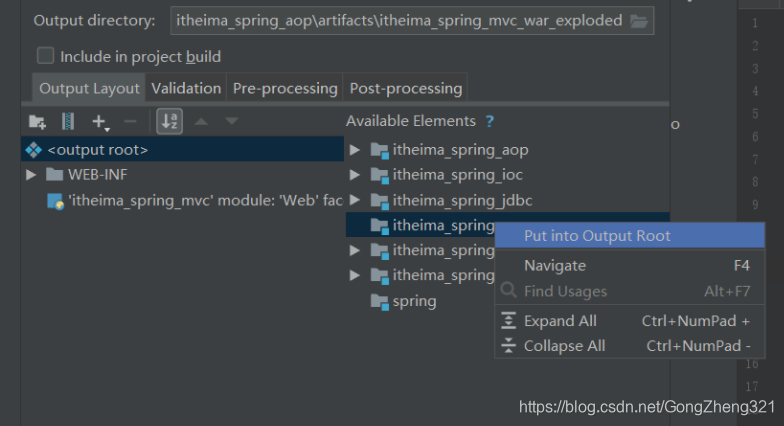This screenshot has height=426, width=784.
Task: Click the Available Elements help question mark
Action: coord(490,121)
